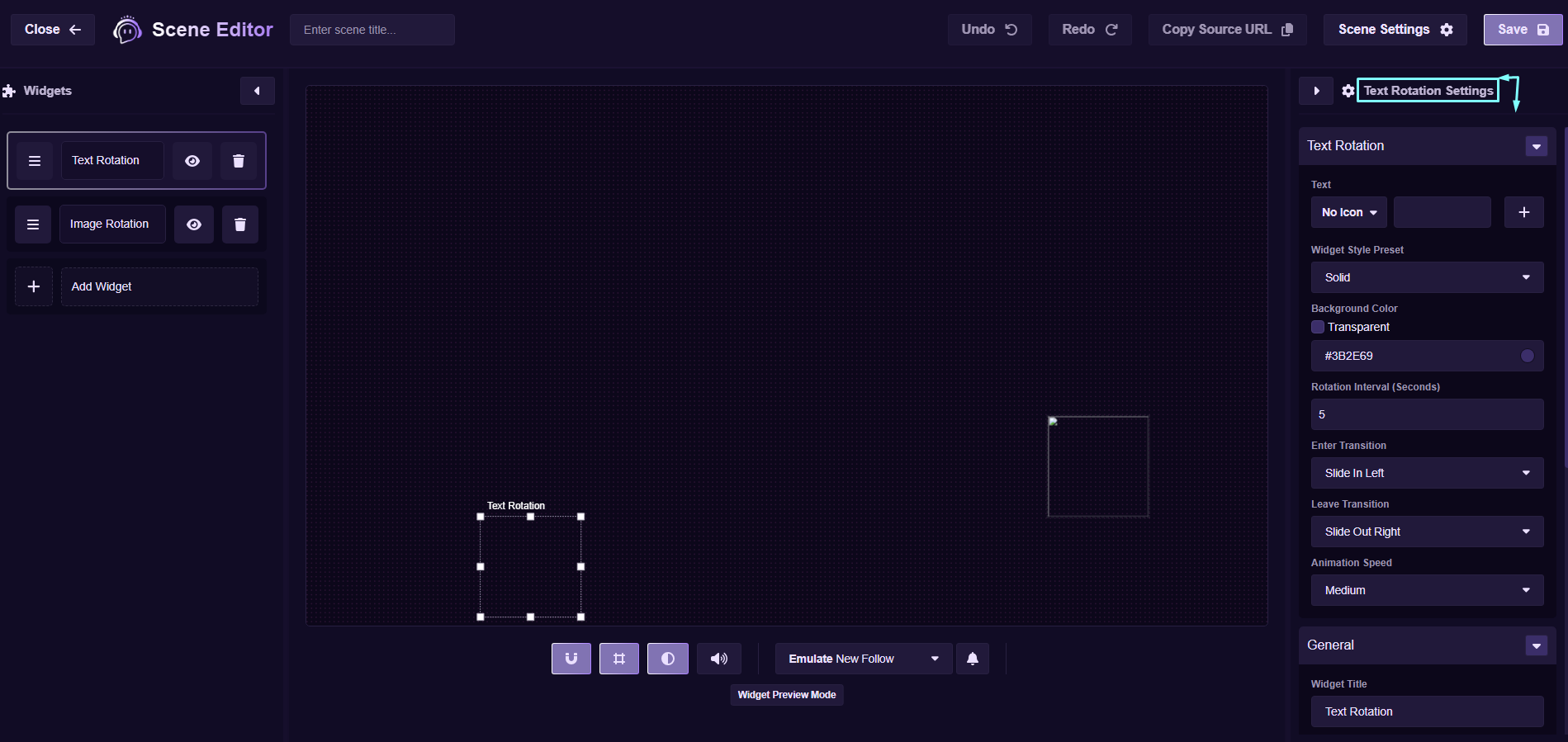Screen dimensions: 1568x742
Task: Toggle the grid display button
Action: (619, 659)
